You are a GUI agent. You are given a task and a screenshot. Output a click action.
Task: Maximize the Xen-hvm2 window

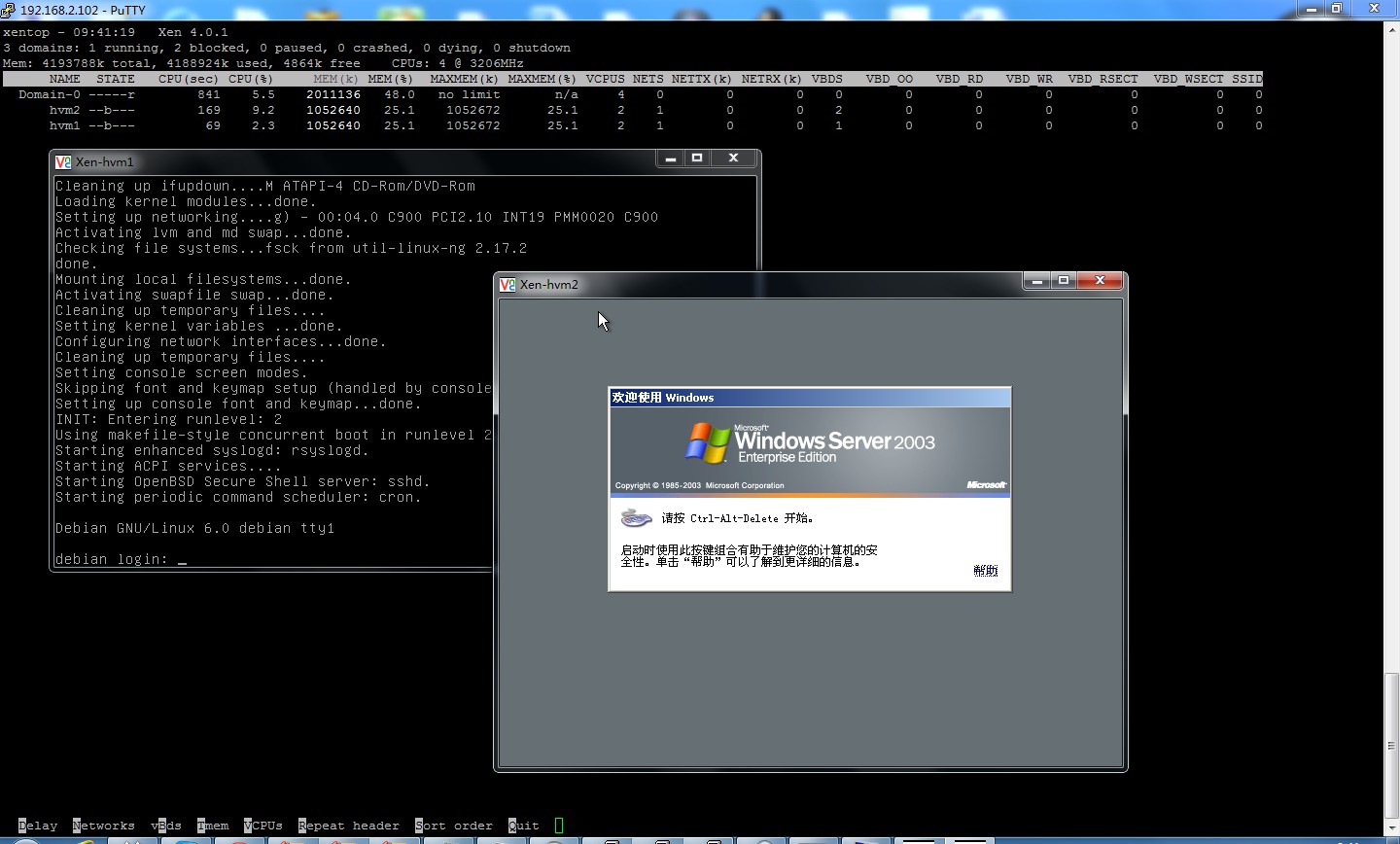pos(1064,280)
